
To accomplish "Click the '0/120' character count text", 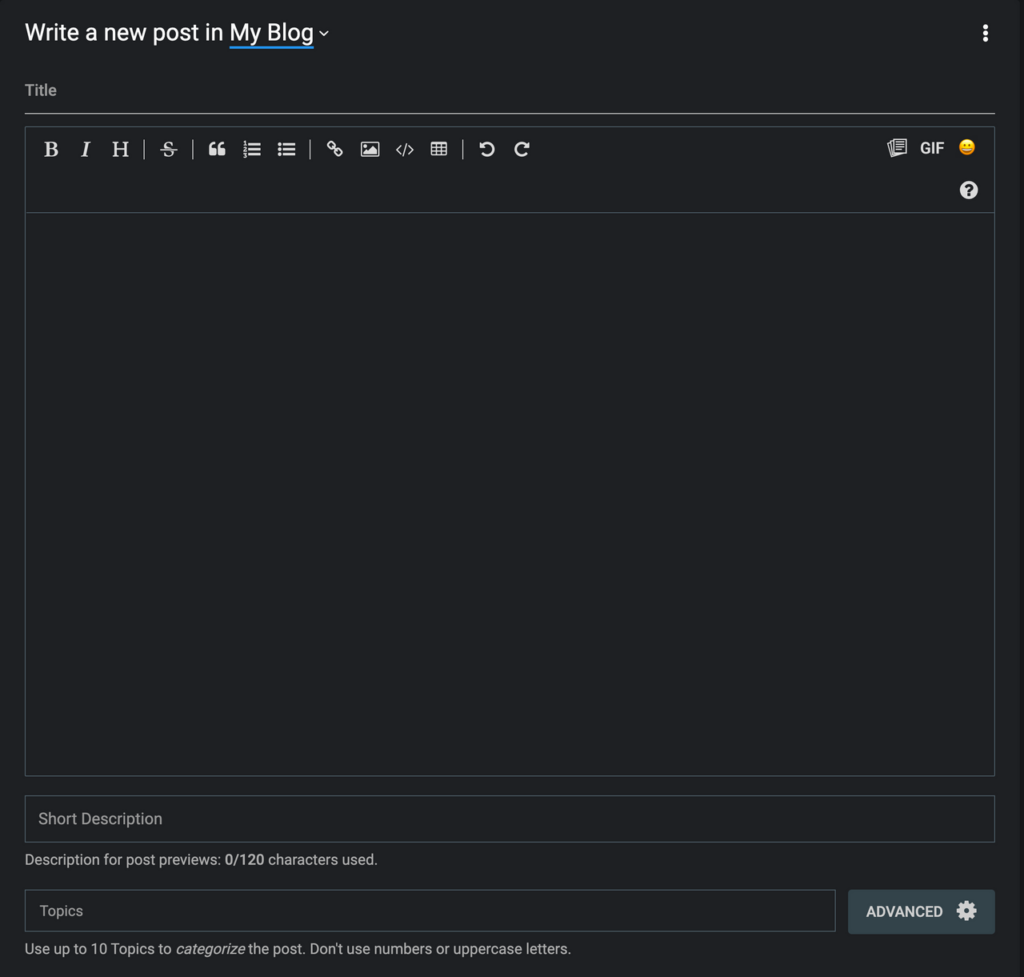I will pos(244,860).
